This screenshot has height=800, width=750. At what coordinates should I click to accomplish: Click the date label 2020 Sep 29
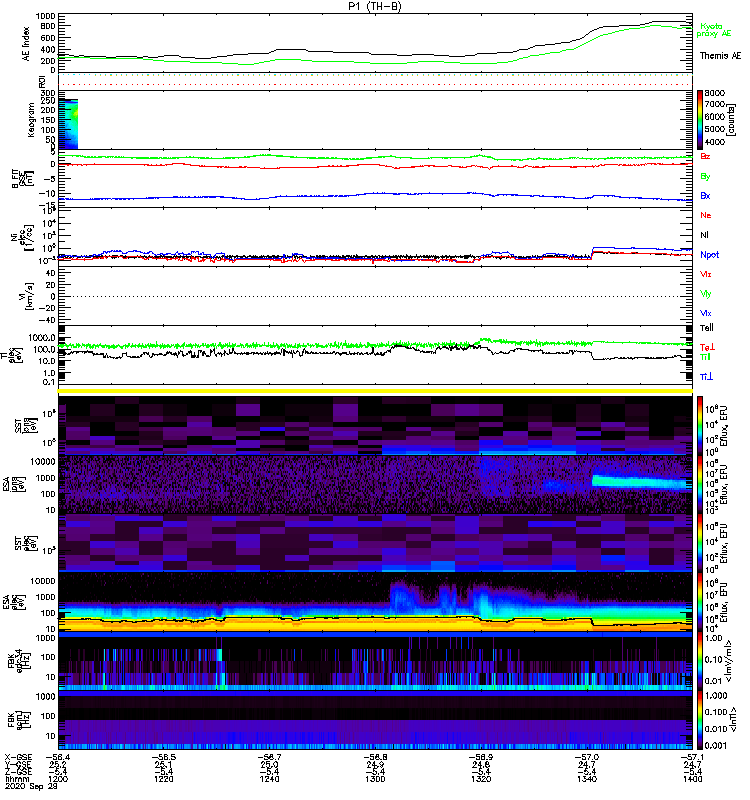click(x=31, y=787)
